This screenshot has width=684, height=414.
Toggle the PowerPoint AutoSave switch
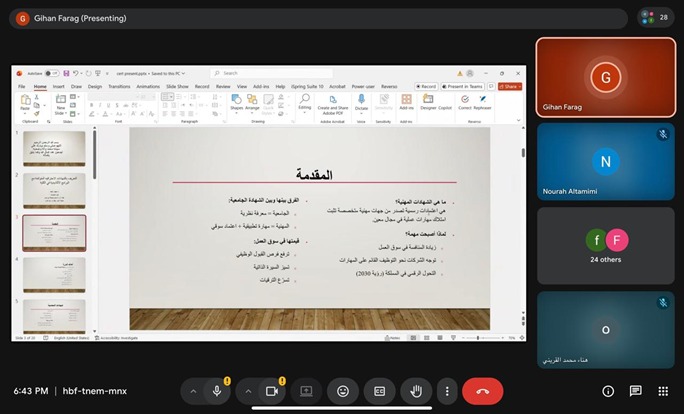tap(51, 73)
